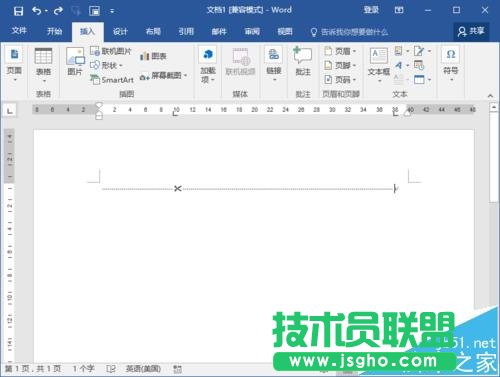Click the print preview icon in Quick Access
Viewport: 500px width, 377px height.
pos(95,11)
